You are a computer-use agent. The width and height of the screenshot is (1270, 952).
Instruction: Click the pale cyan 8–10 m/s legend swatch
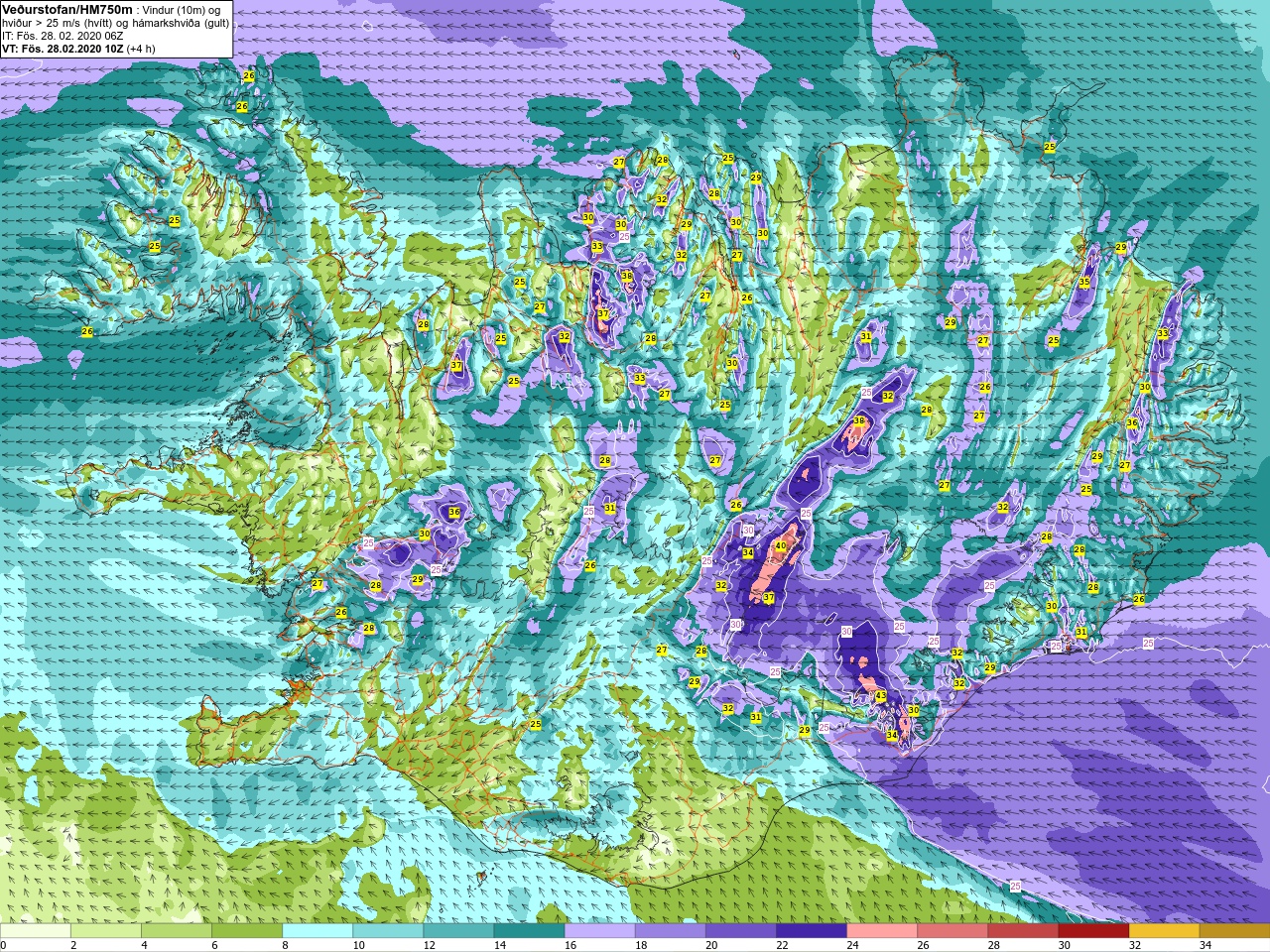tap(317, 931)
